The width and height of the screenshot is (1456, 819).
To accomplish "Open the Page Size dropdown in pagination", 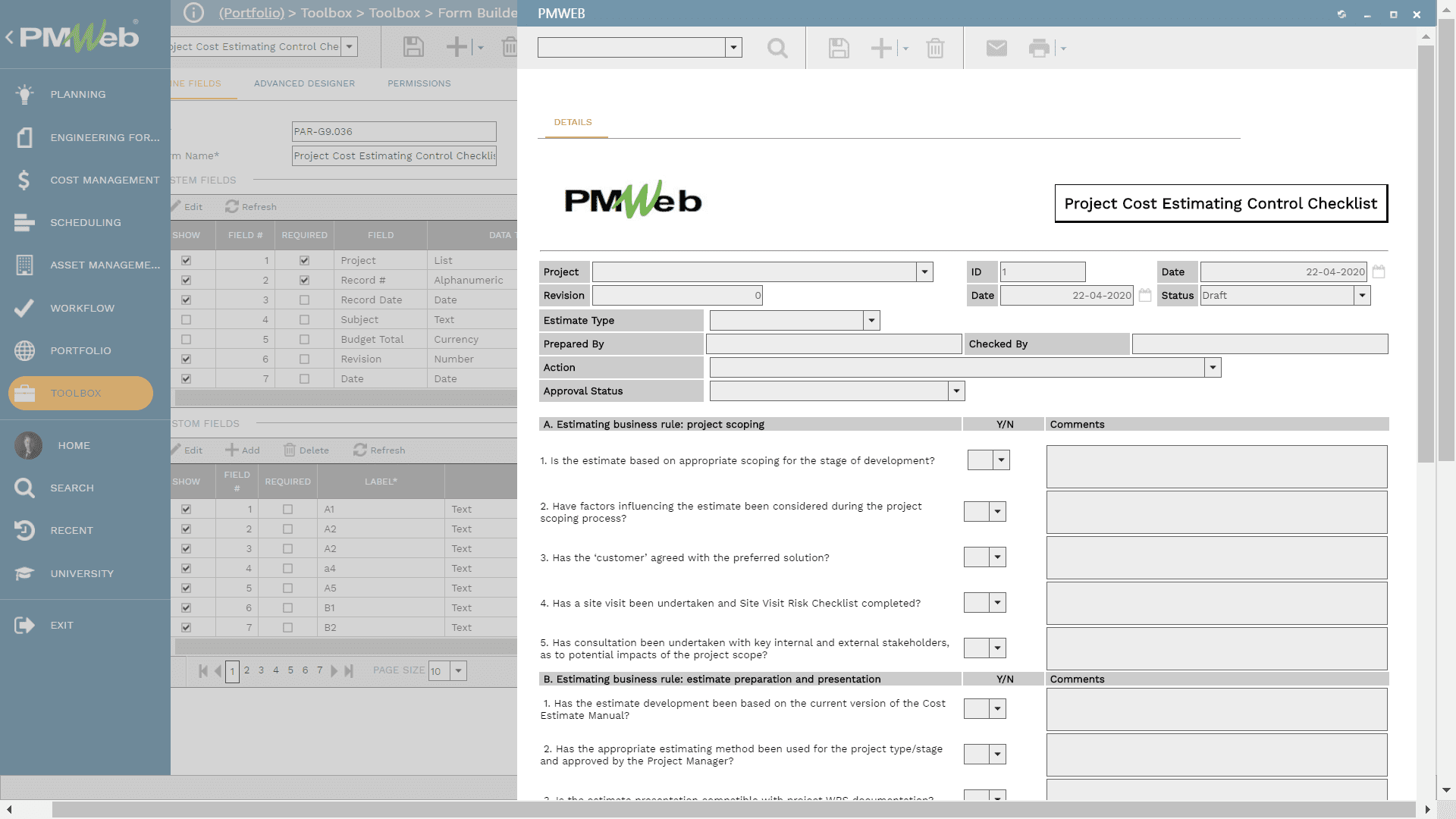I will [458, 670].
